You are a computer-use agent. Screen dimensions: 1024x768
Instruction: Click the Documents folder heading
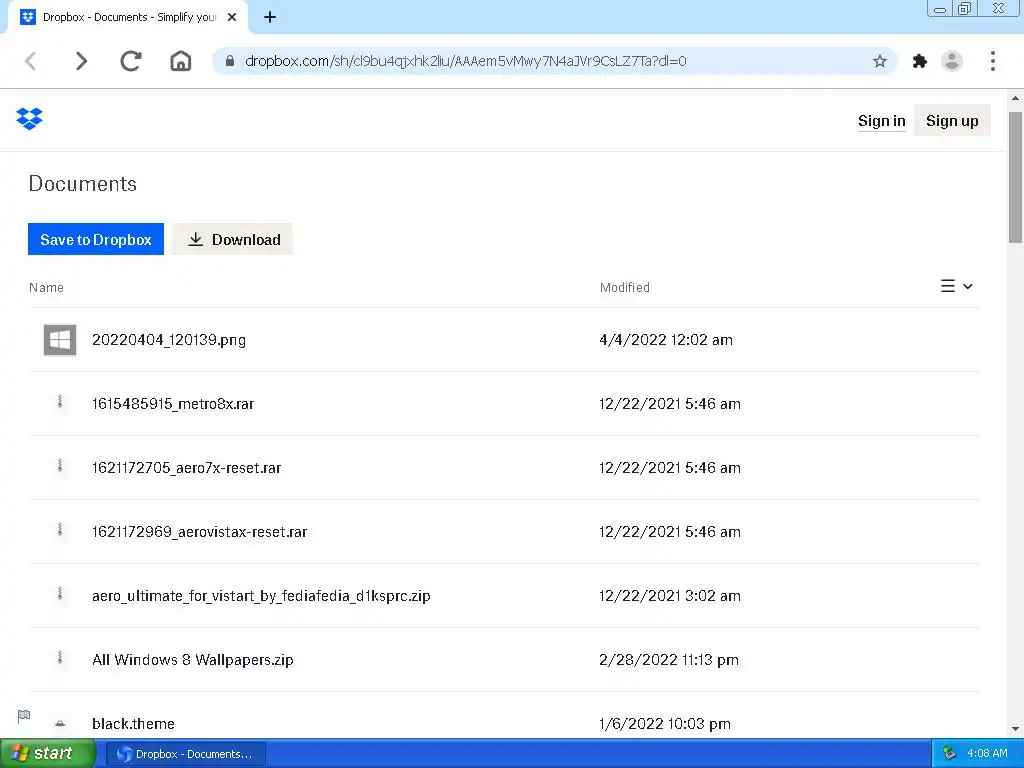point(83,184)
